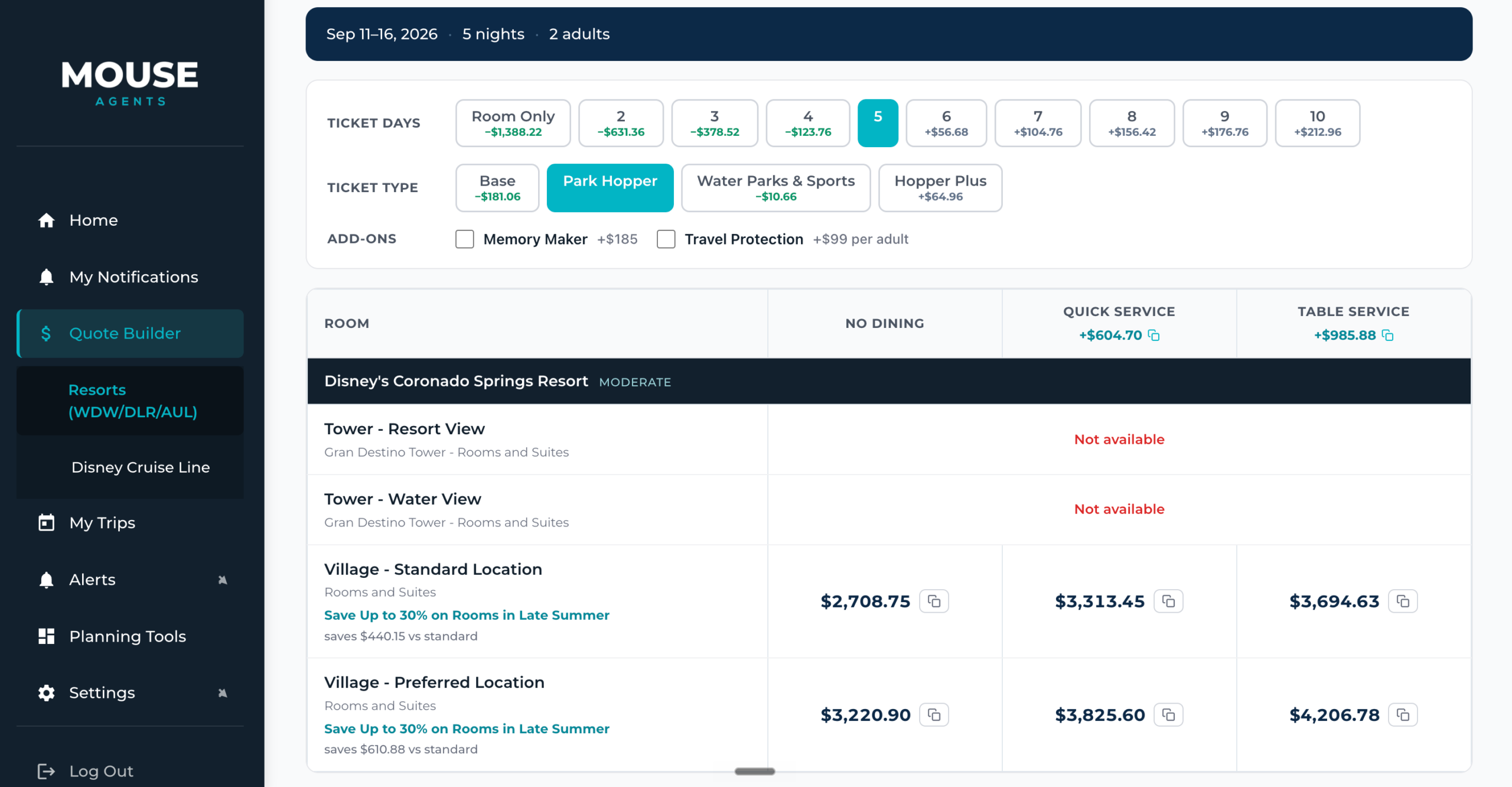Copy the $4,206.78 price
The image size is (1512, 787).
(1403, 715)
